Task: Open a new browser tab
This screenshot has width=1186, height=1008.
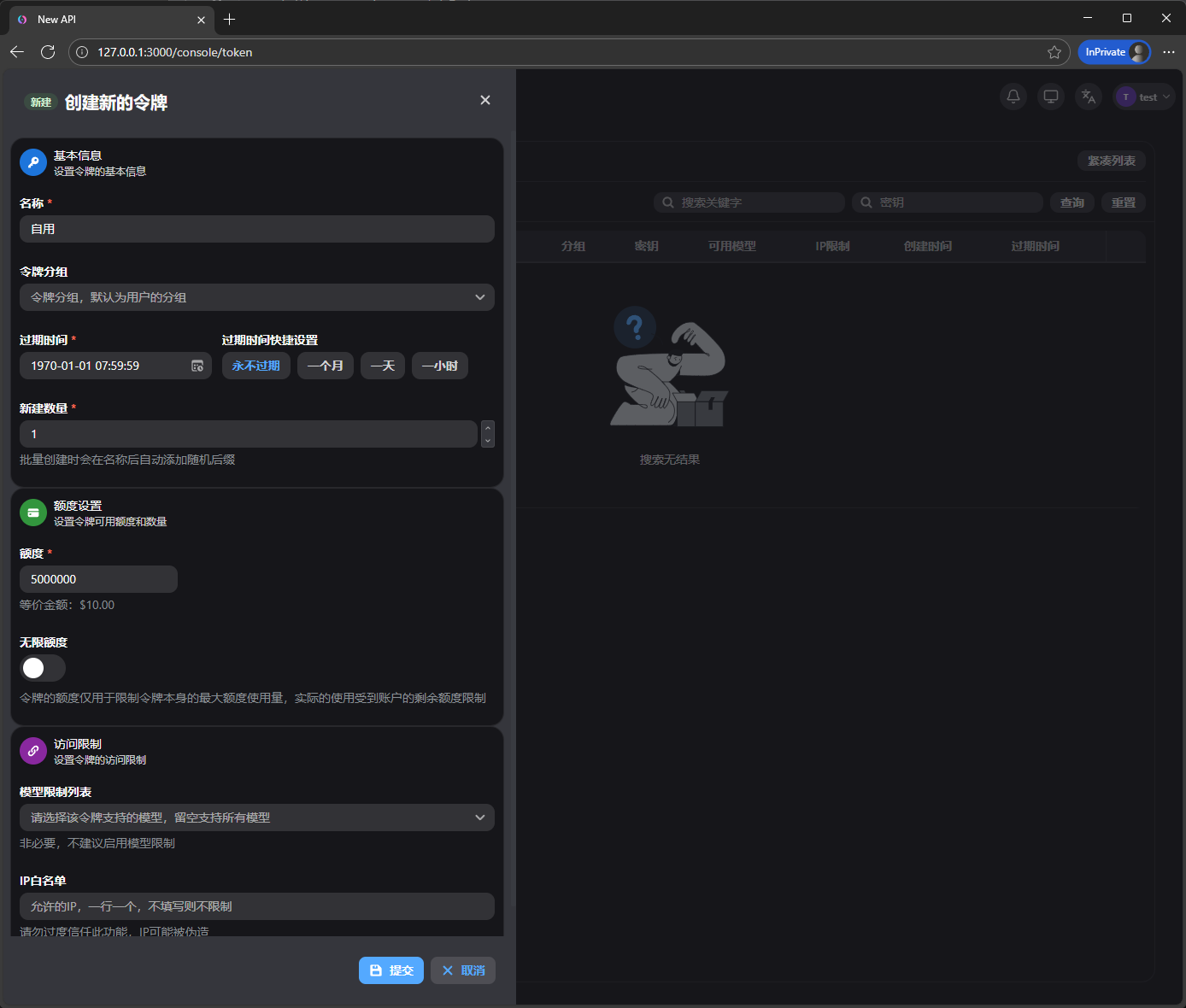Action: point(229,19)
